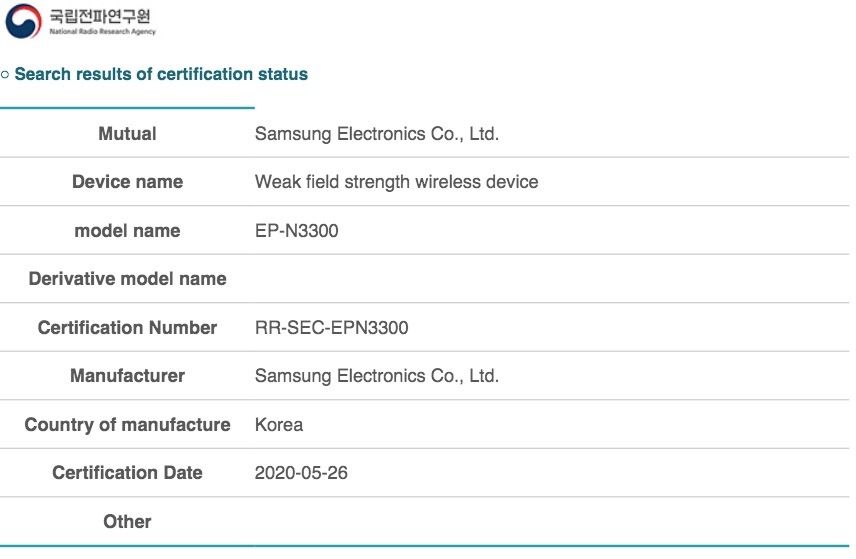This screenshot has width=856, height=559.
Task: Click the "Other" row label
Action: [x=127, y=522]
